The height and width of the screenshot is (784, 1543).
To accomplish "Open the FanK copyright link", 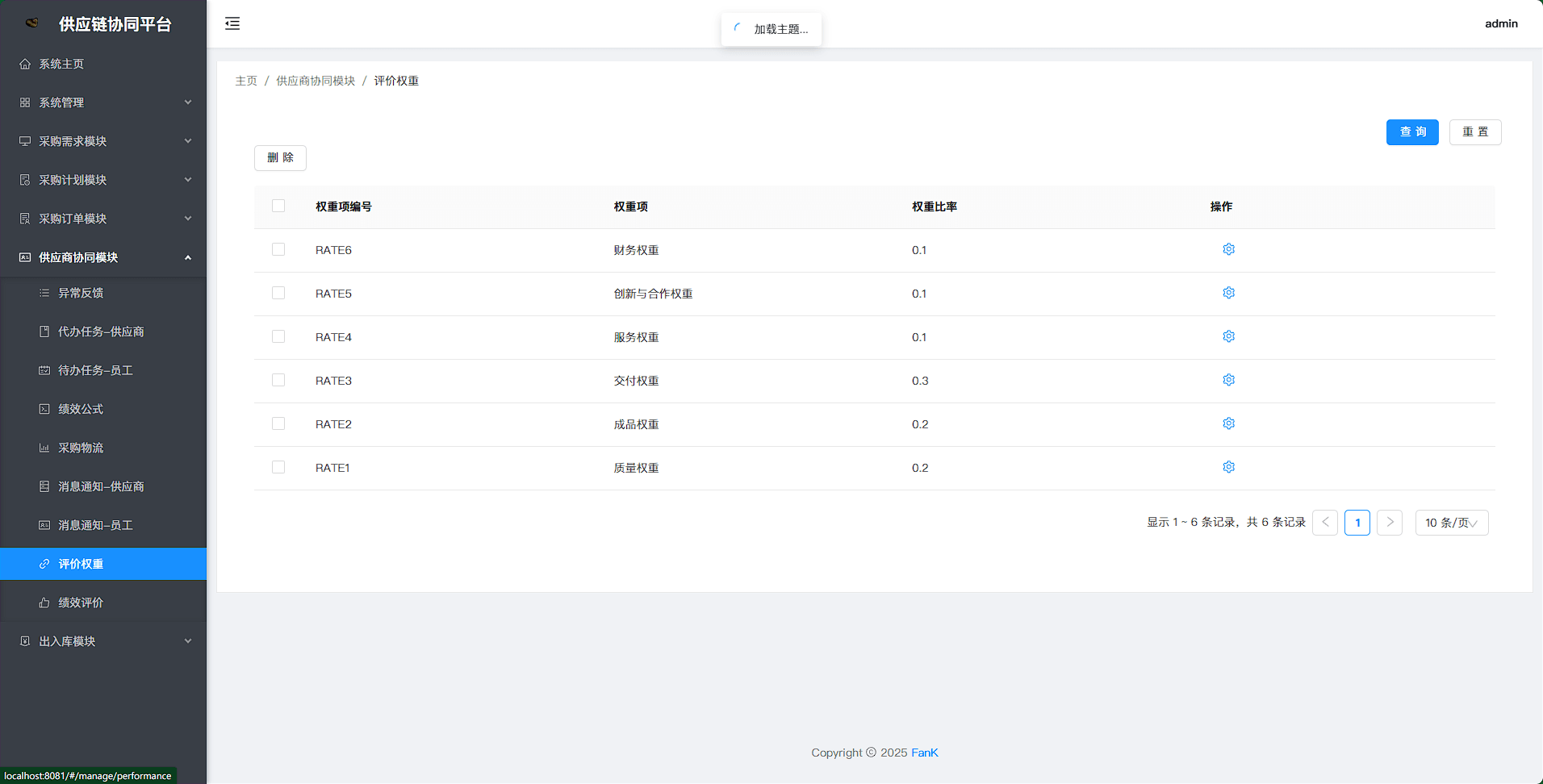I will pos(924,753).
